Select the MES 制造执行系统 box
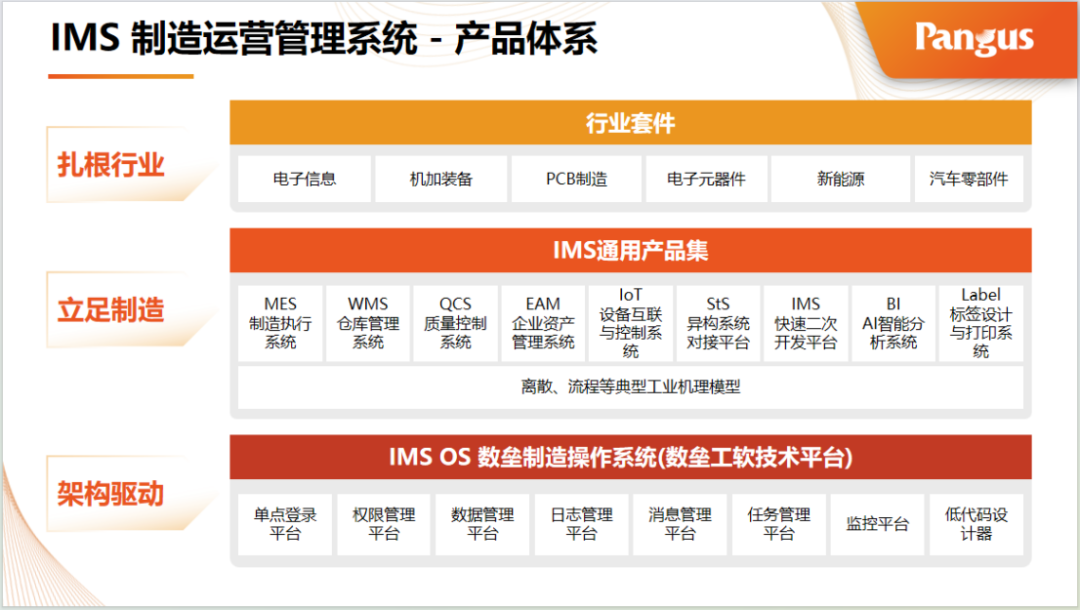Viewport: 1080px width, 610px height. pyautogui.click(x=280, y=324)
